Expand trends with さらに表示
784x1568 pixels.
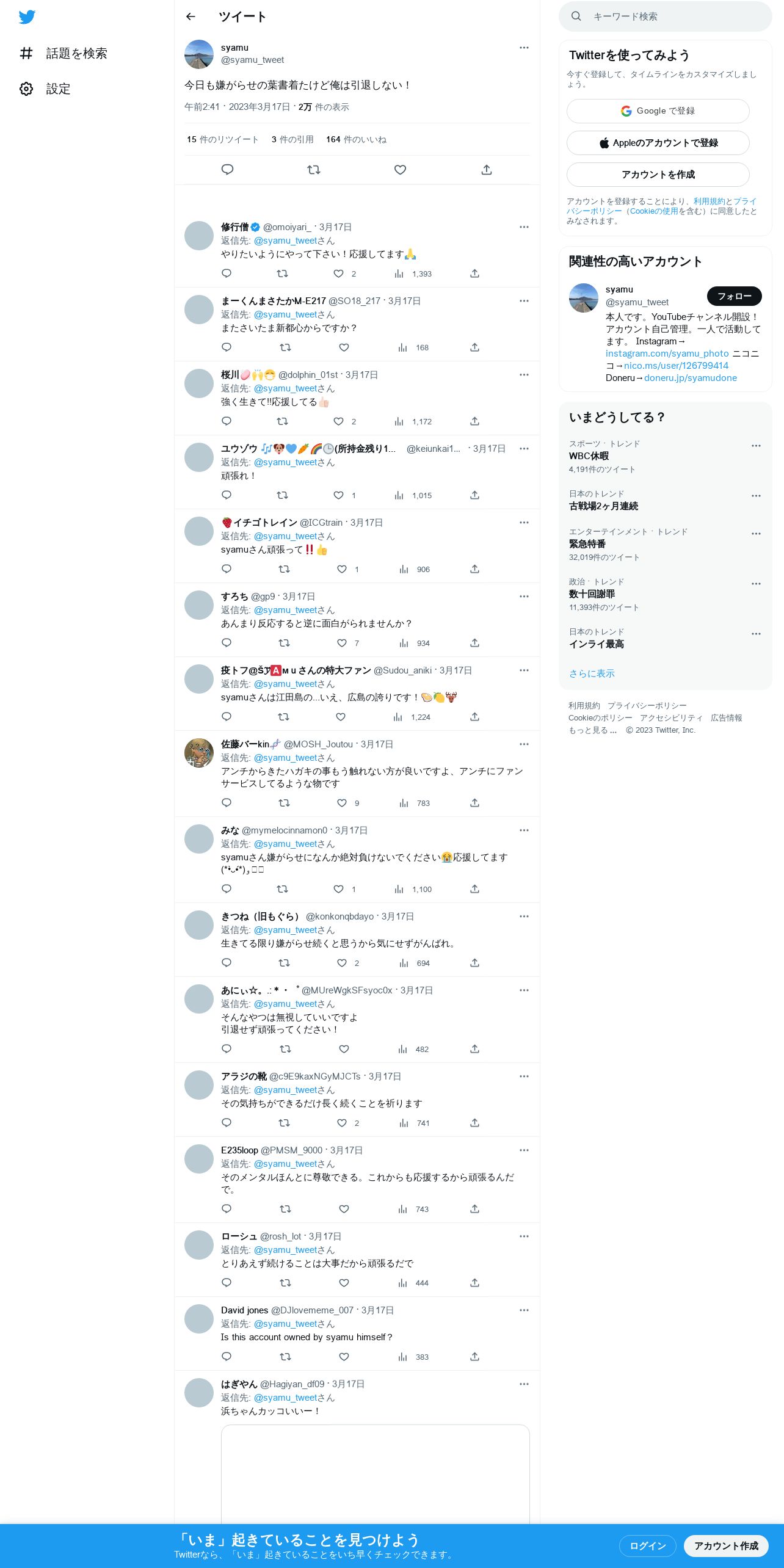coord(592,673)
